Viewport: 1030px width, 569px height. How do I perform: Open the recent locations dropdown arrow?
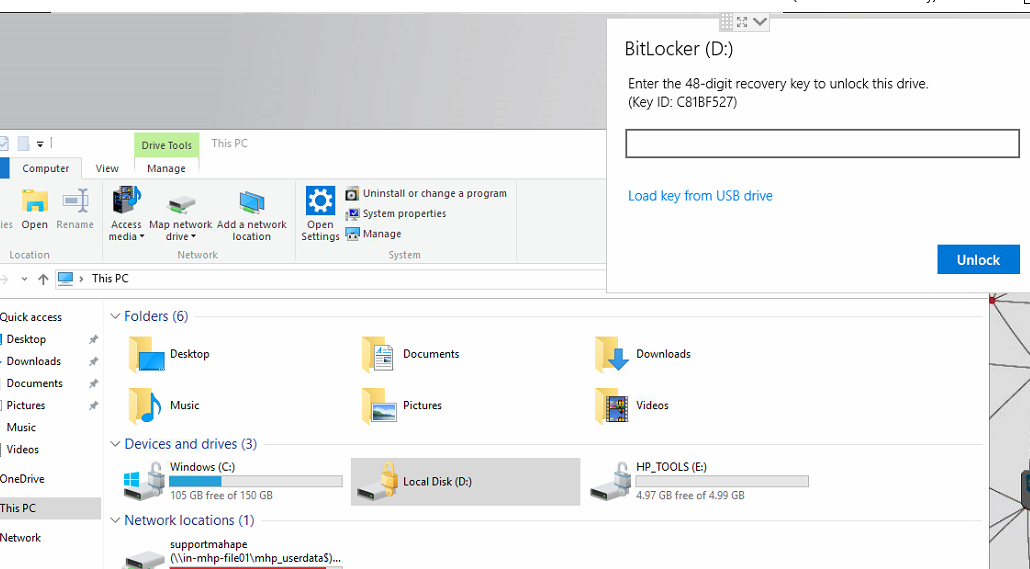click(24, 279)
